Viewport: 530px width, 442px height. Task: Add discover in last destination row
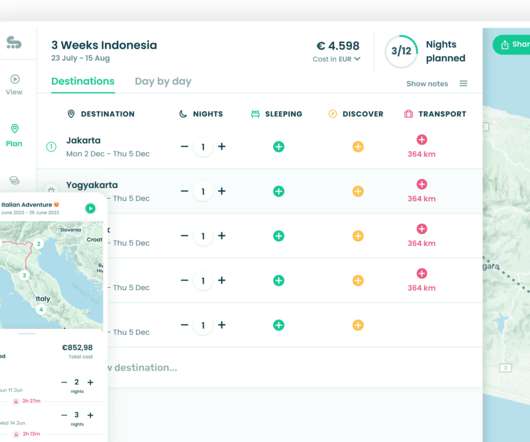click(x=358, y=325)
